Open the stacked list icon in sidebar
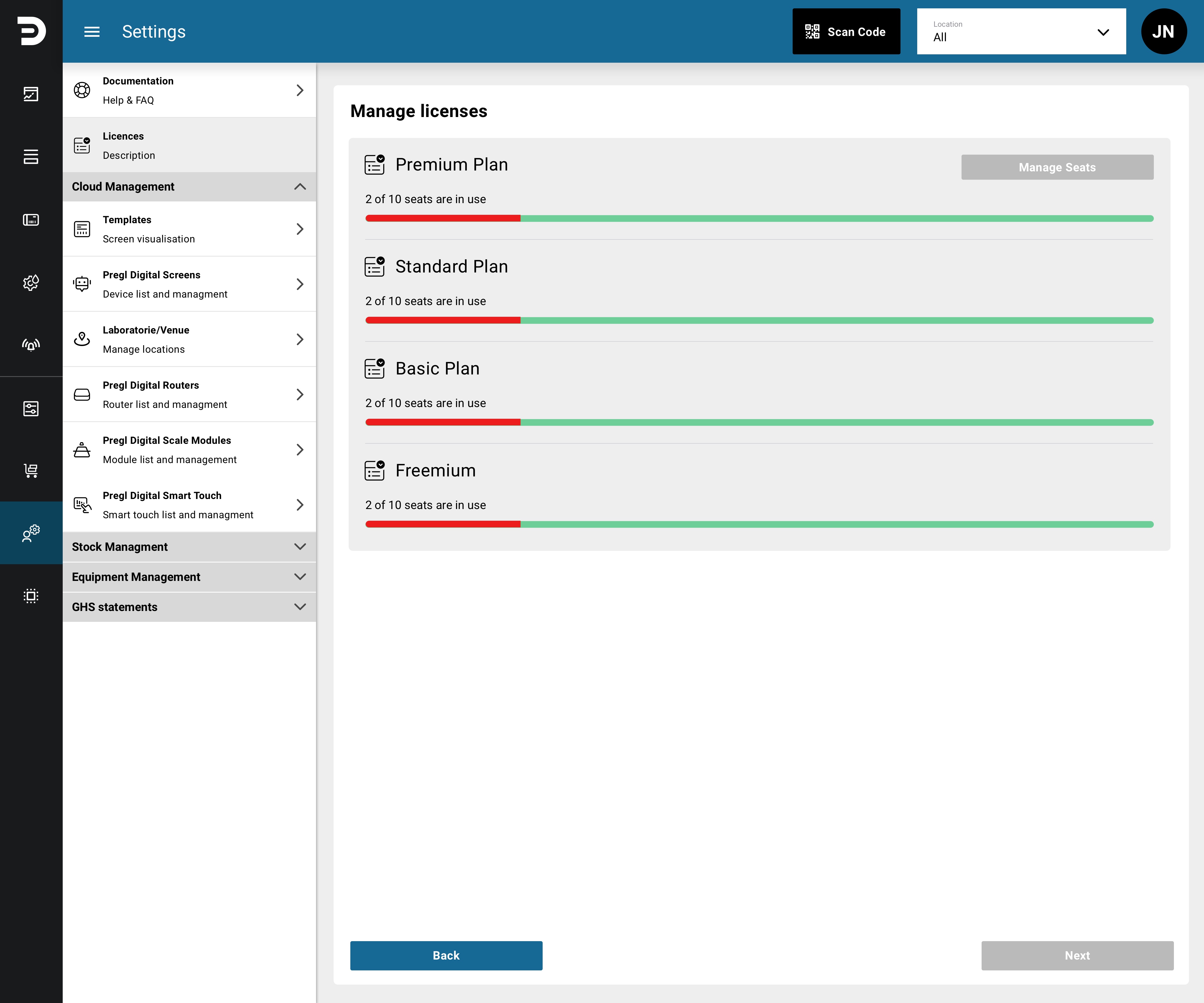Image resolution: width=1204 pixels, height=1003 pixels. [x=31, y=157]
